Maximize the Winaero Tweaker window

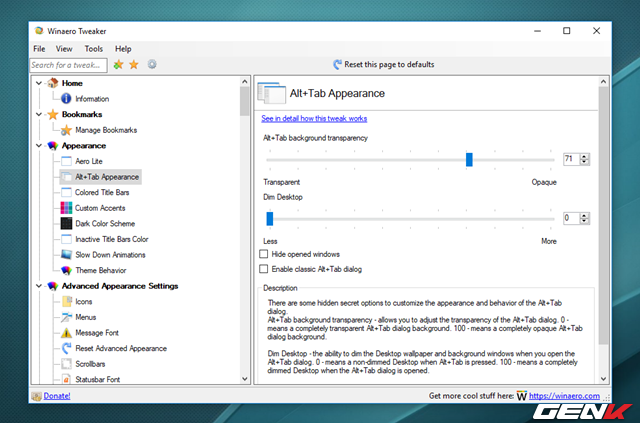[567, 31]
